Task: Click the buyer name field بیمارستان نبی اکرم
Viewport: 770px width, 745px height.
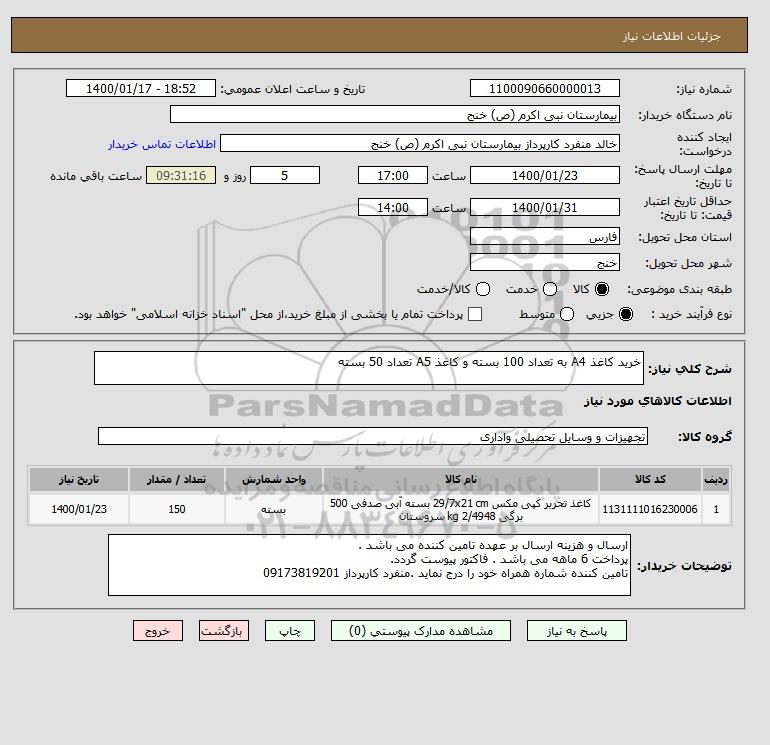Action: click(395, 114)
